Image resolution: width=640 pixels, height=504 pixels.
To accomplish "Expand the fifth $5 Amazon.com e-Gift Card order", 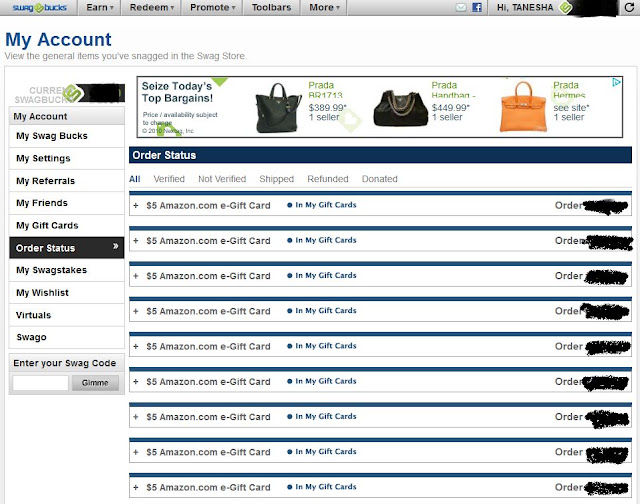I will 136,346.
